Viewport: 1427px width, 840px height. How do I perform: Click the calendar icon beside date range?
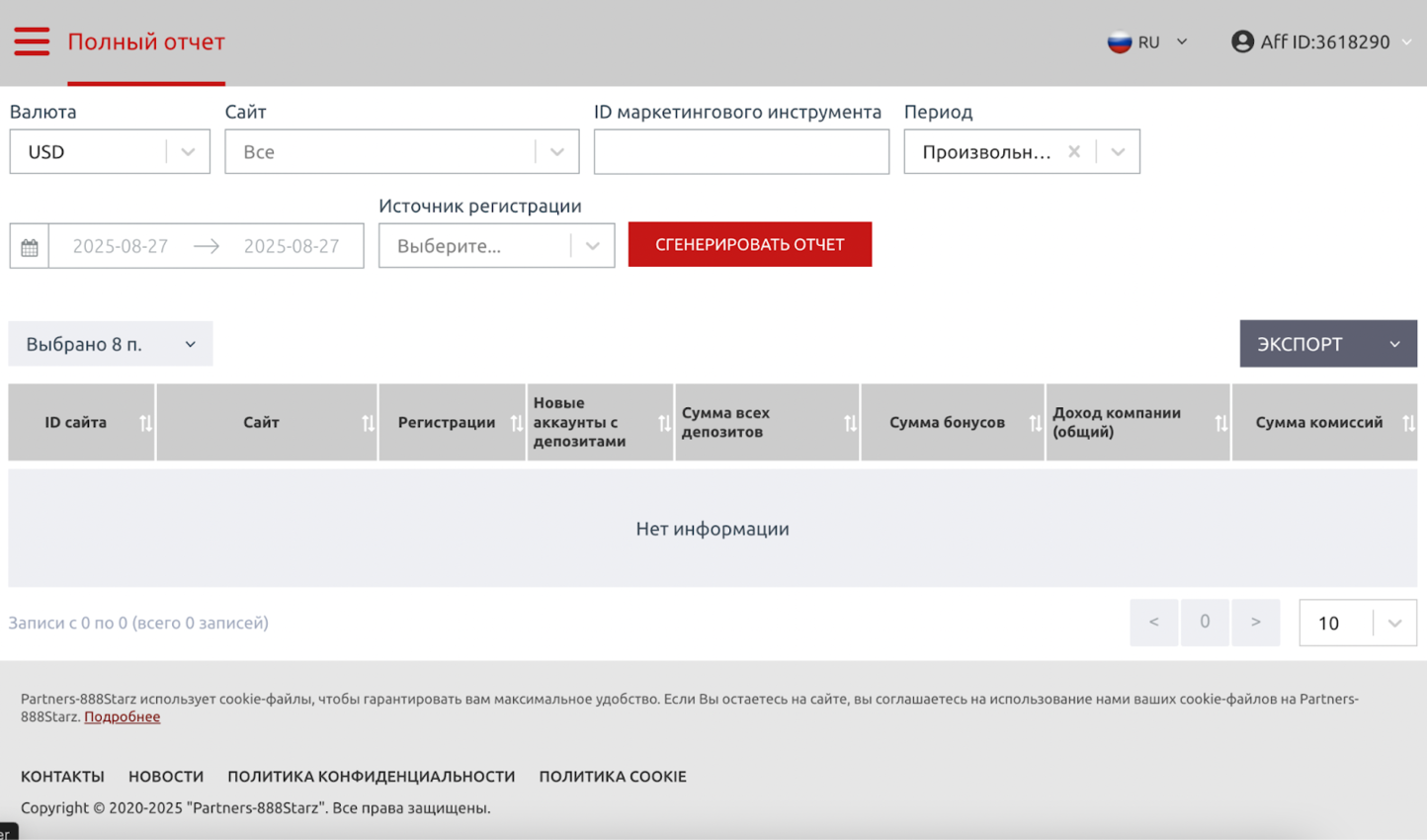tap(30, 247)
